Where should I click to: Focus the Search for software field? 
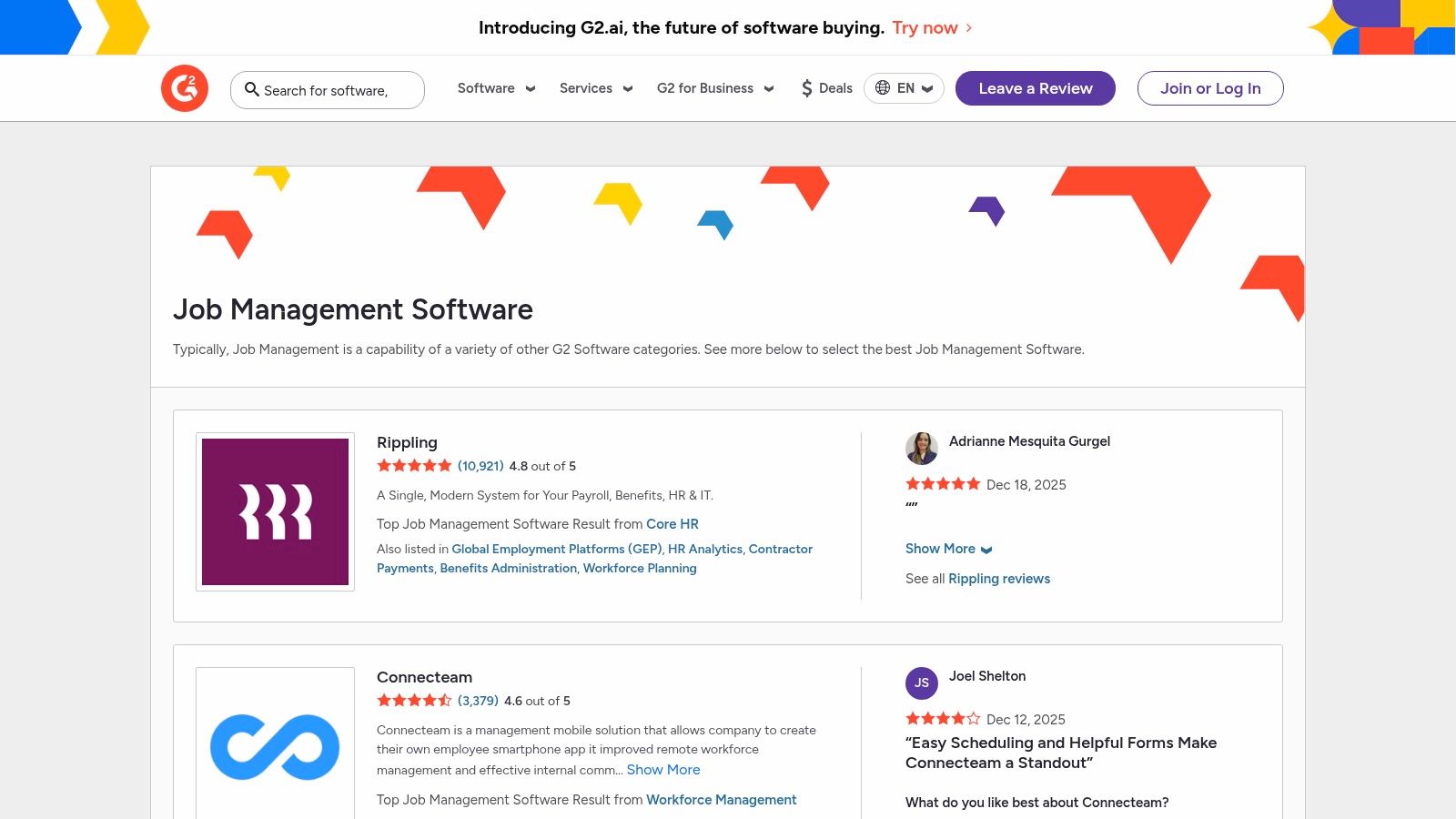tap(337, 90)
